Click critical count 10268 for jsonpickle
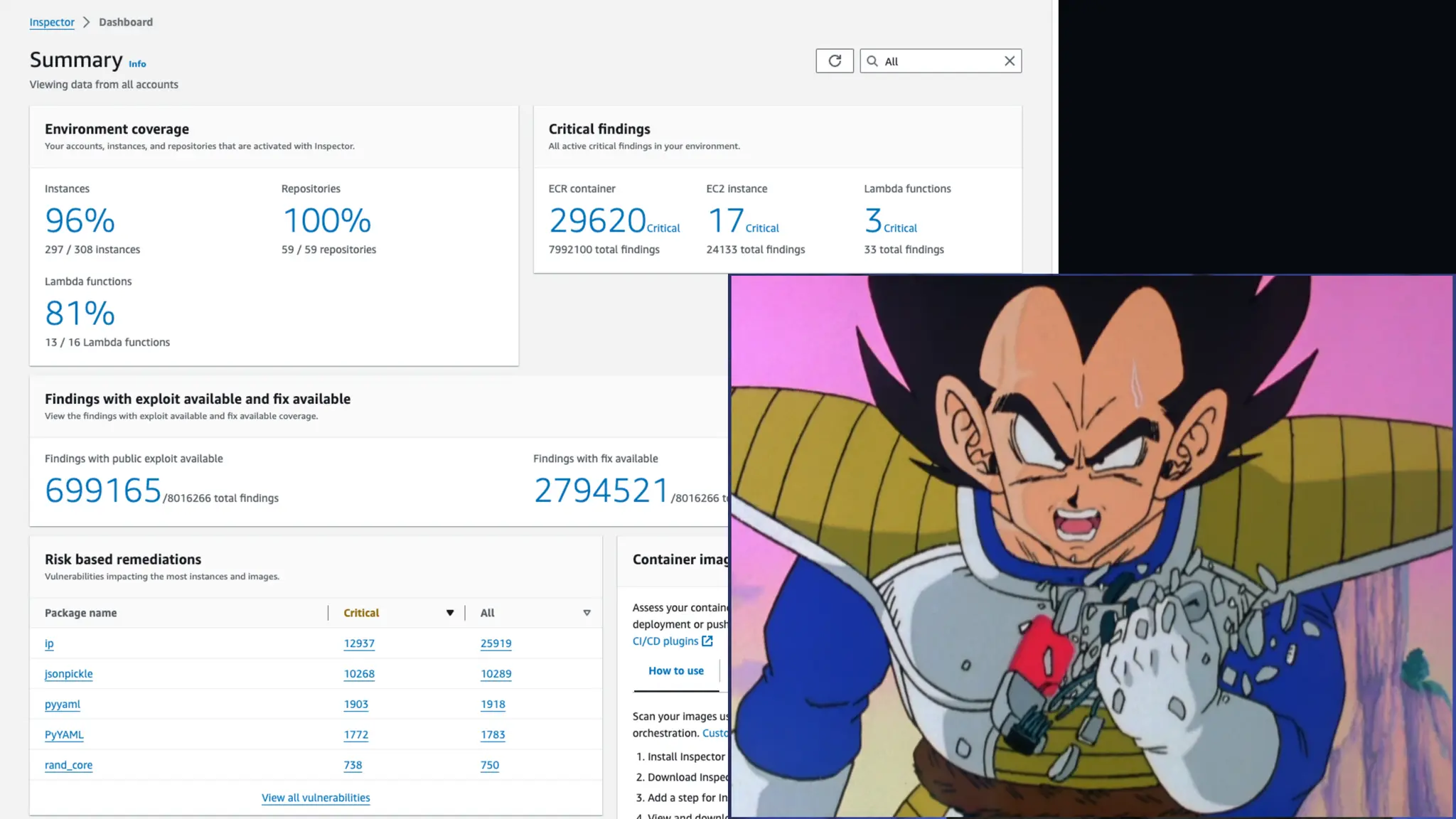Image resolution: width=1456 pixels, height=819 pixels. [x=359, y=674]
